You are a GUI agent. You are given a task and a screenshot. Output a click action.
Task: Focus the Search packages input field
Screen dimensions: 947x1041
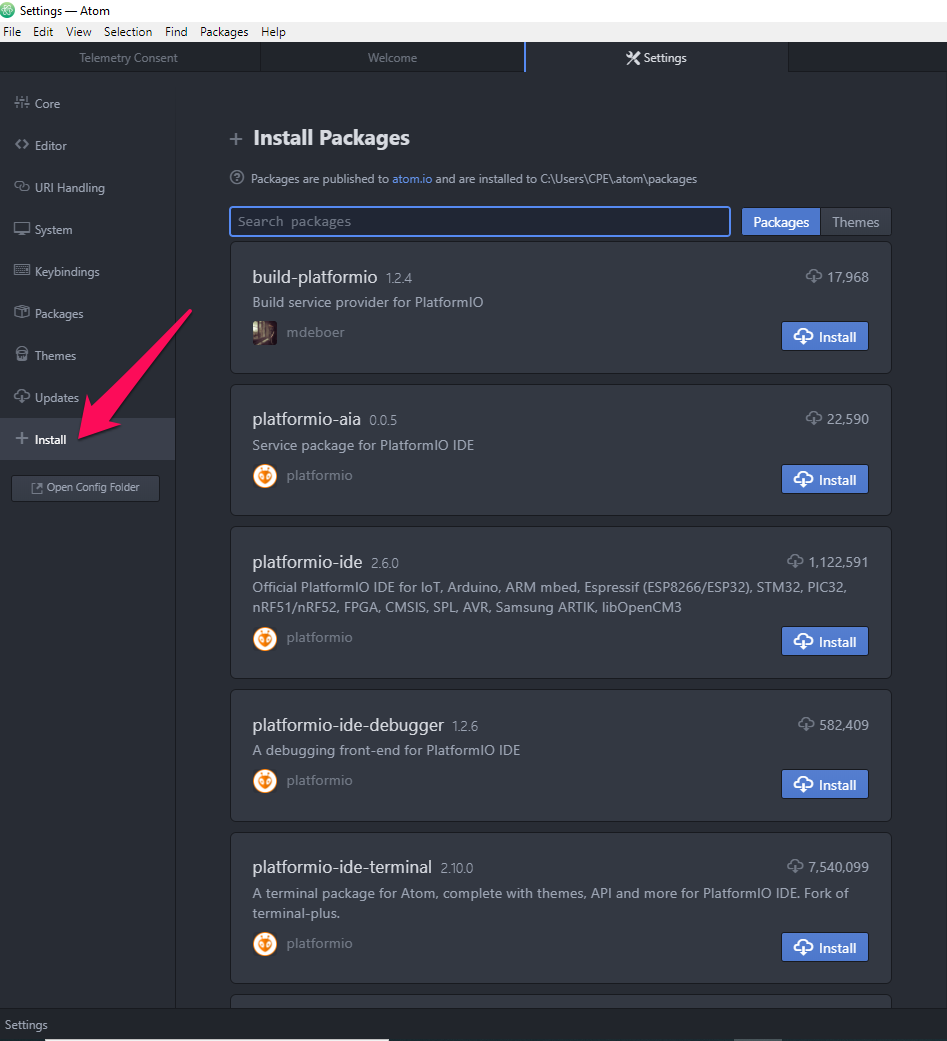(x=479, y=222)
